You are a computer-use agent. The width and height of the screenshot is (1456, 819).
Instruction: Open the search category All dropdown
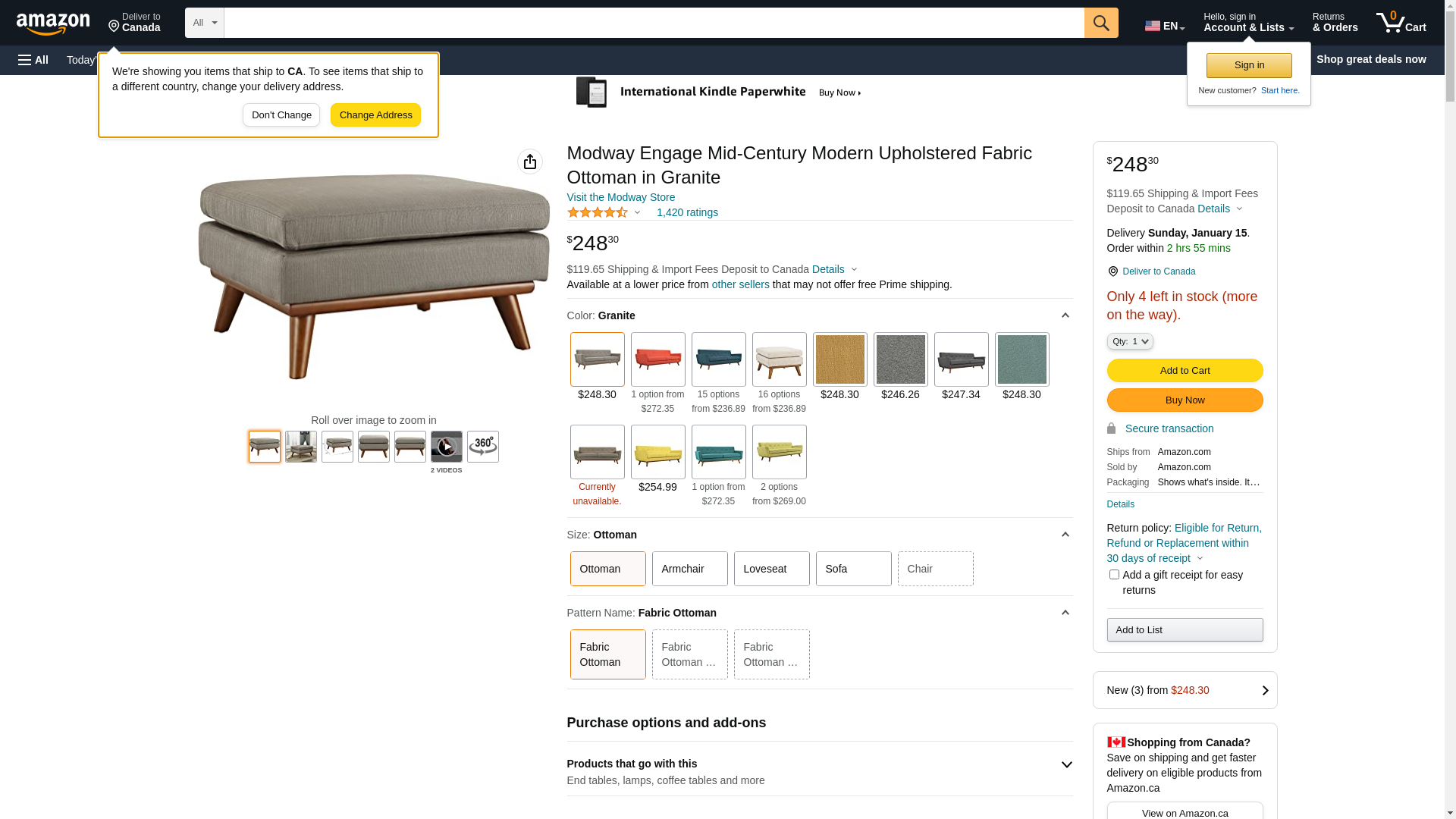[205, 23]
